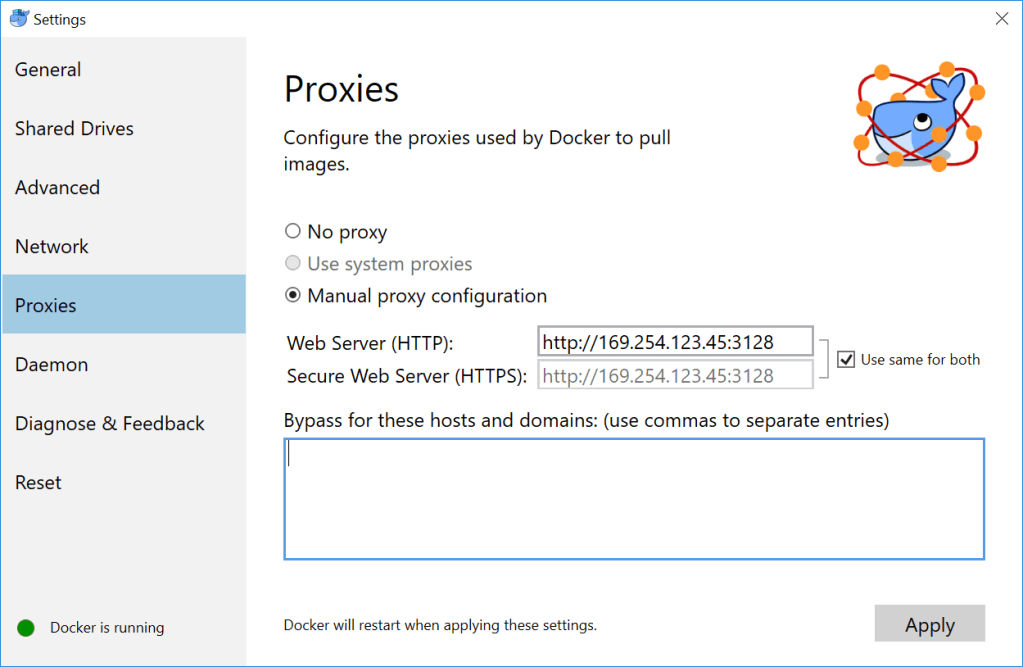Switch to the Advanced settings
The image size is (1023, 667).
[57, 187]
